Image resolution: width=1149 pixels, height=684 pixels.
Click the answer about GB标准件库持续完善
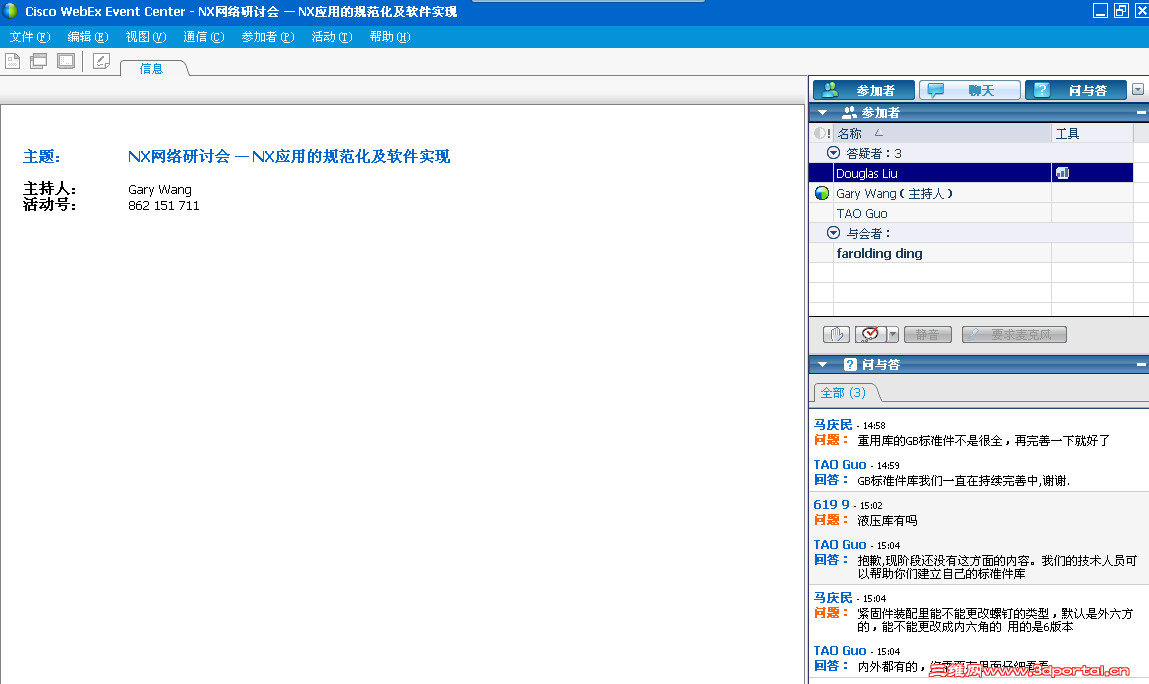[x=964, y=481]
